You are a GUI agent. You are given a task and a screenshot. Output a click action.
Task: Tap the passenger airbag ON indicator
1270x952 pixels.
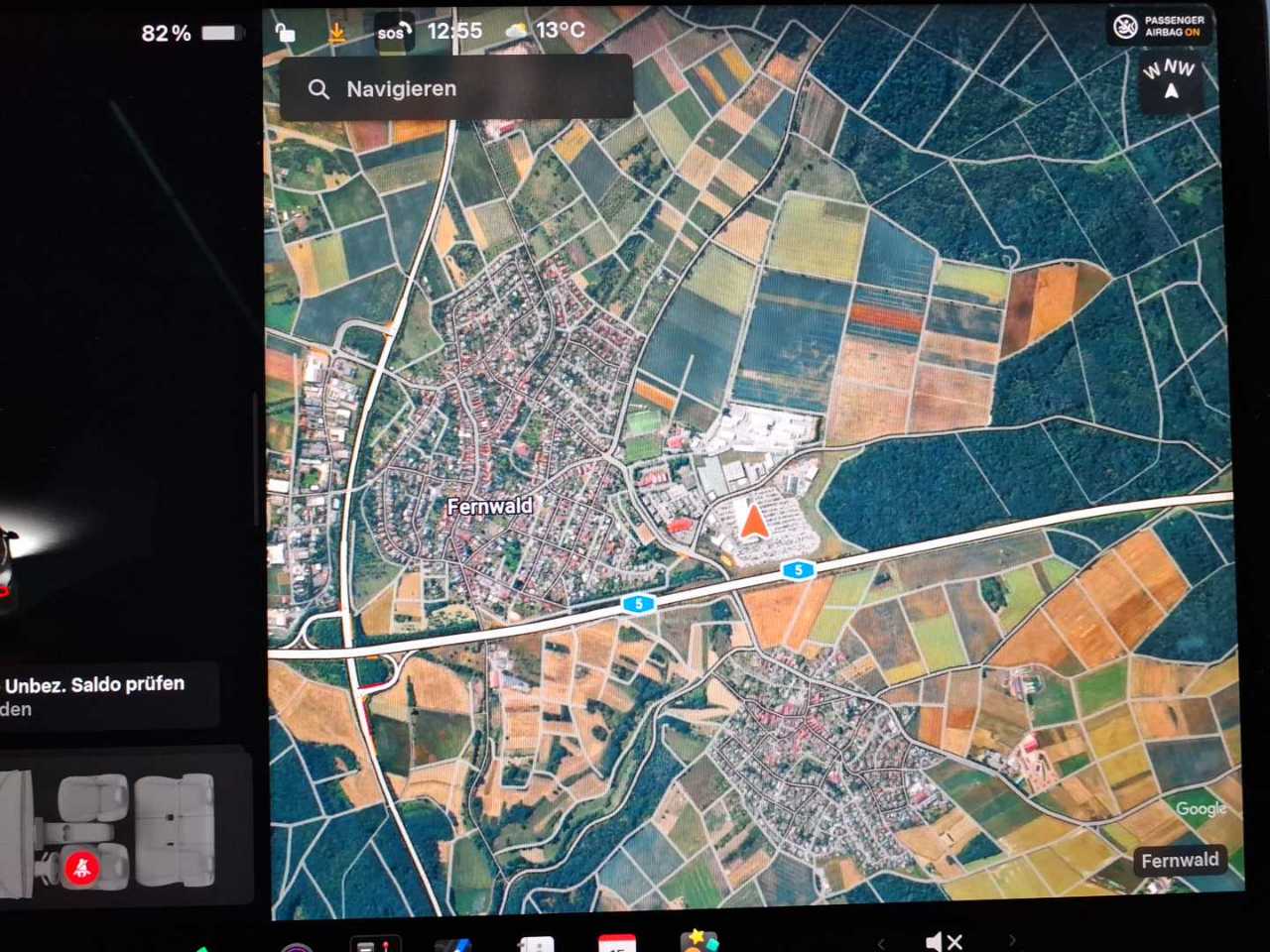(1159, 27)
